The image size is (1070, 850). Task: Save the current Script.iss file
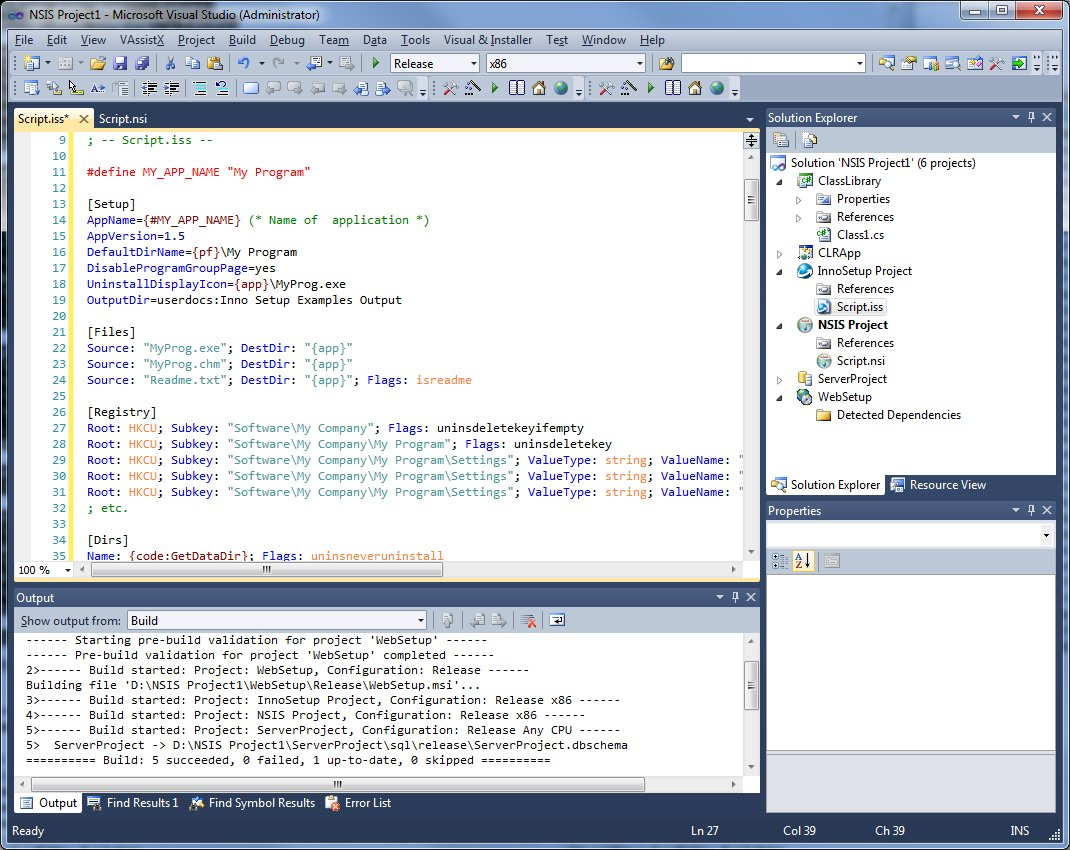(x=120, y=63)
